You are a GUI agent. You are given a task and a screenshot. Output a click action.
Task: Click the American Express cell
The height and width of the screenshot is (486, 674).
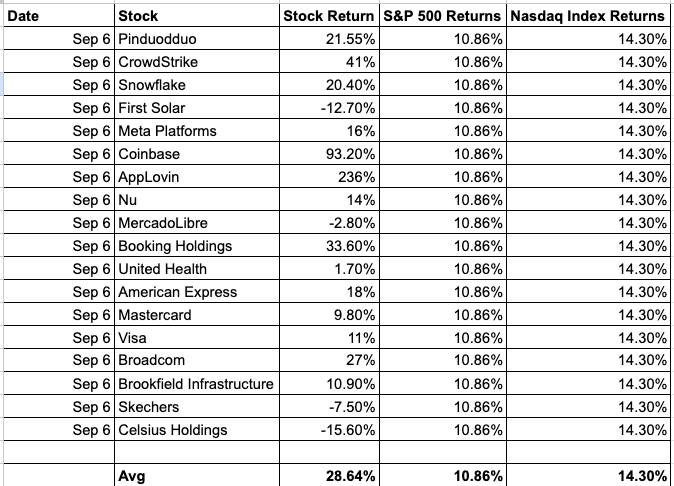(x=197, y=292)
